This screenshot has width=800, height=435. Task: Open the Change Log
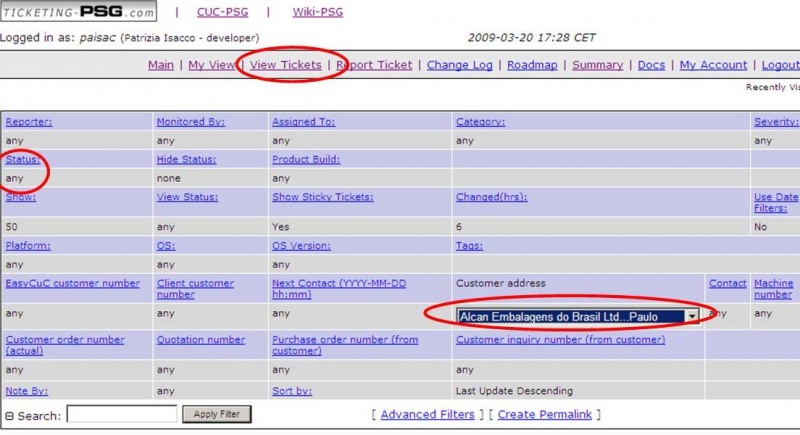point(460,65)
